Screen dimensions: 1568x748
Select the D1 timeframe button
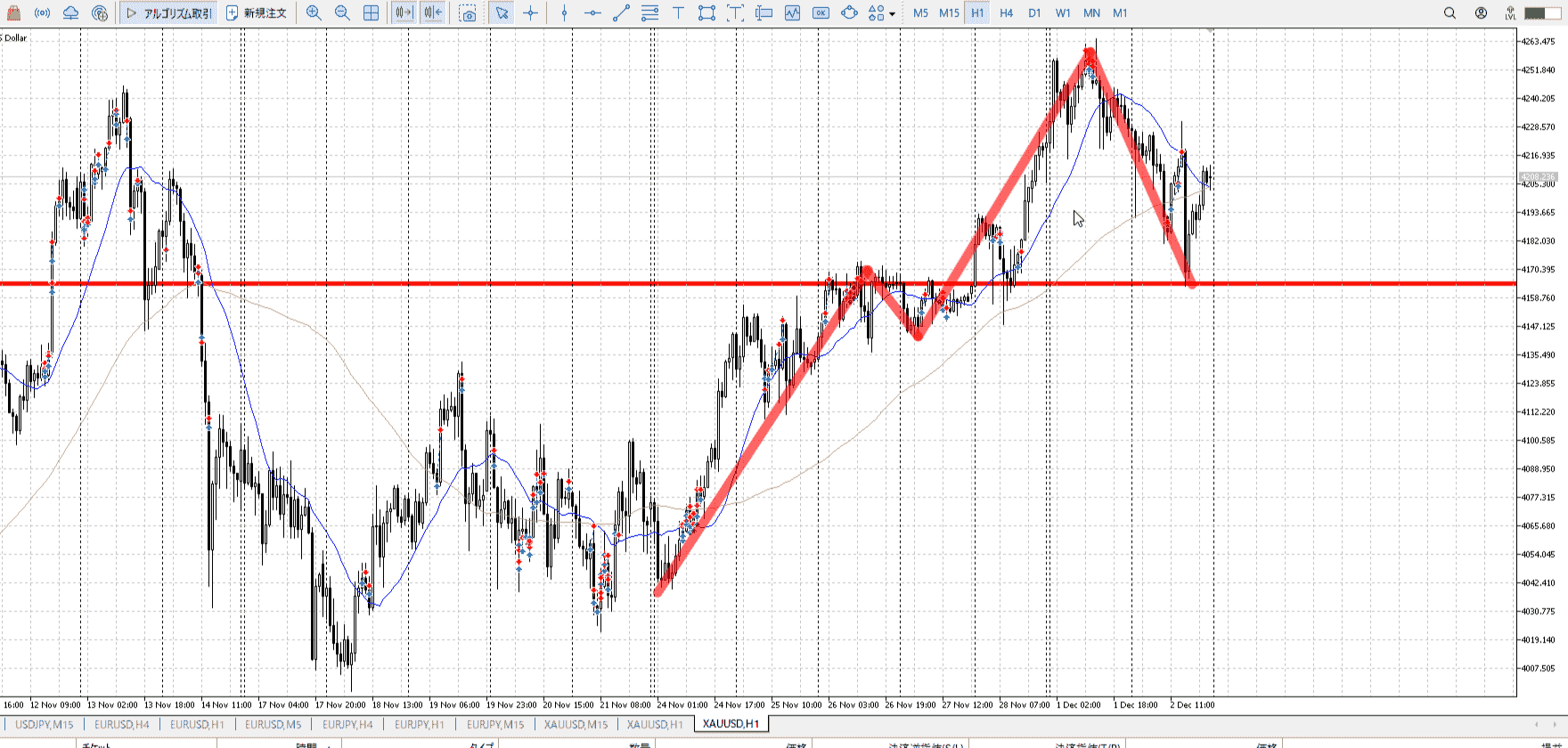pos(1034,13)
